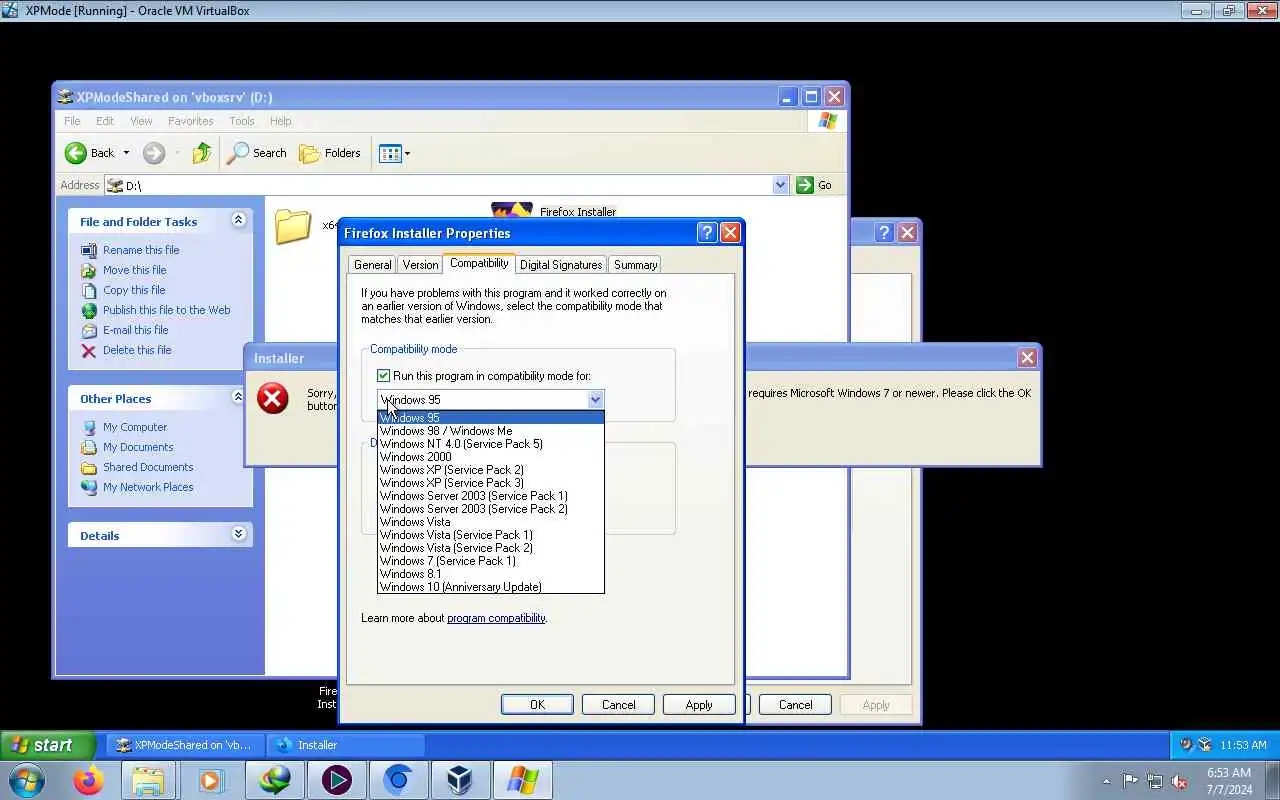
Task: Click OK in Firefox Installer Properties
Action: pos(537,705)
